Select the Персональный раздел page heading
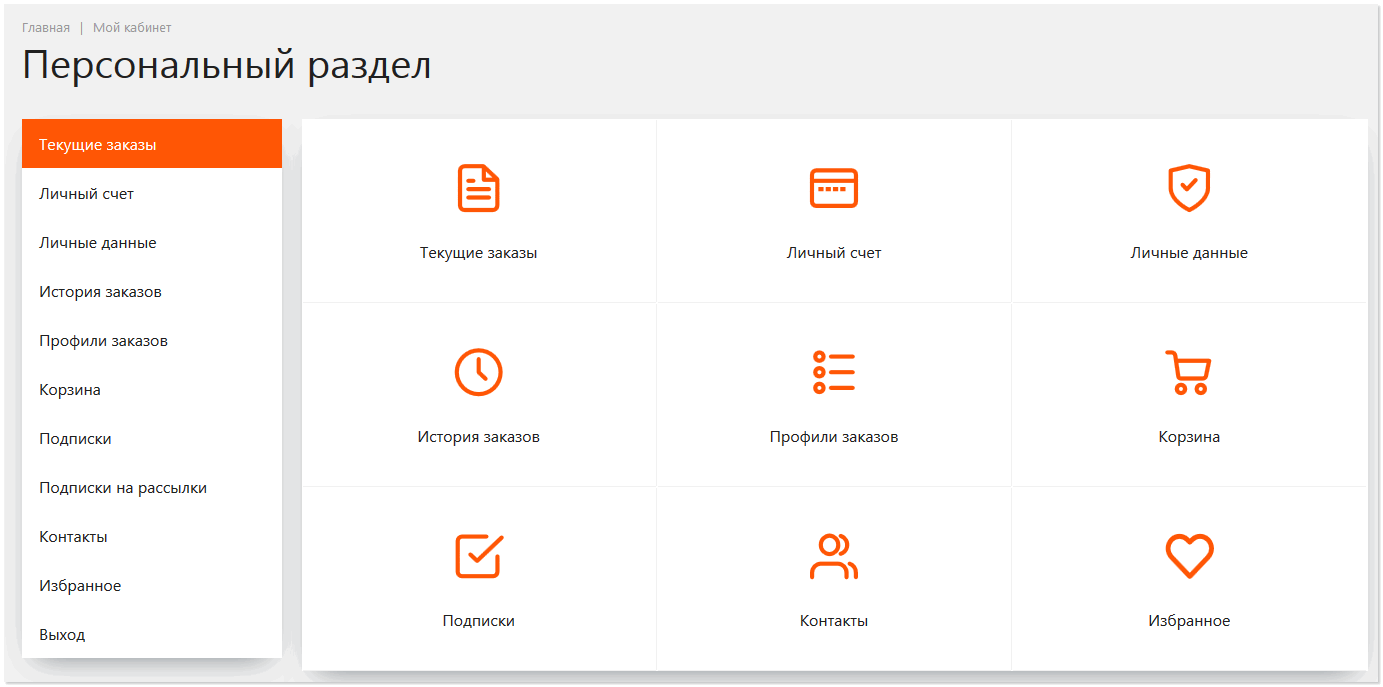Viewport: 1383px width, 687px height. [x=227, y=66]
